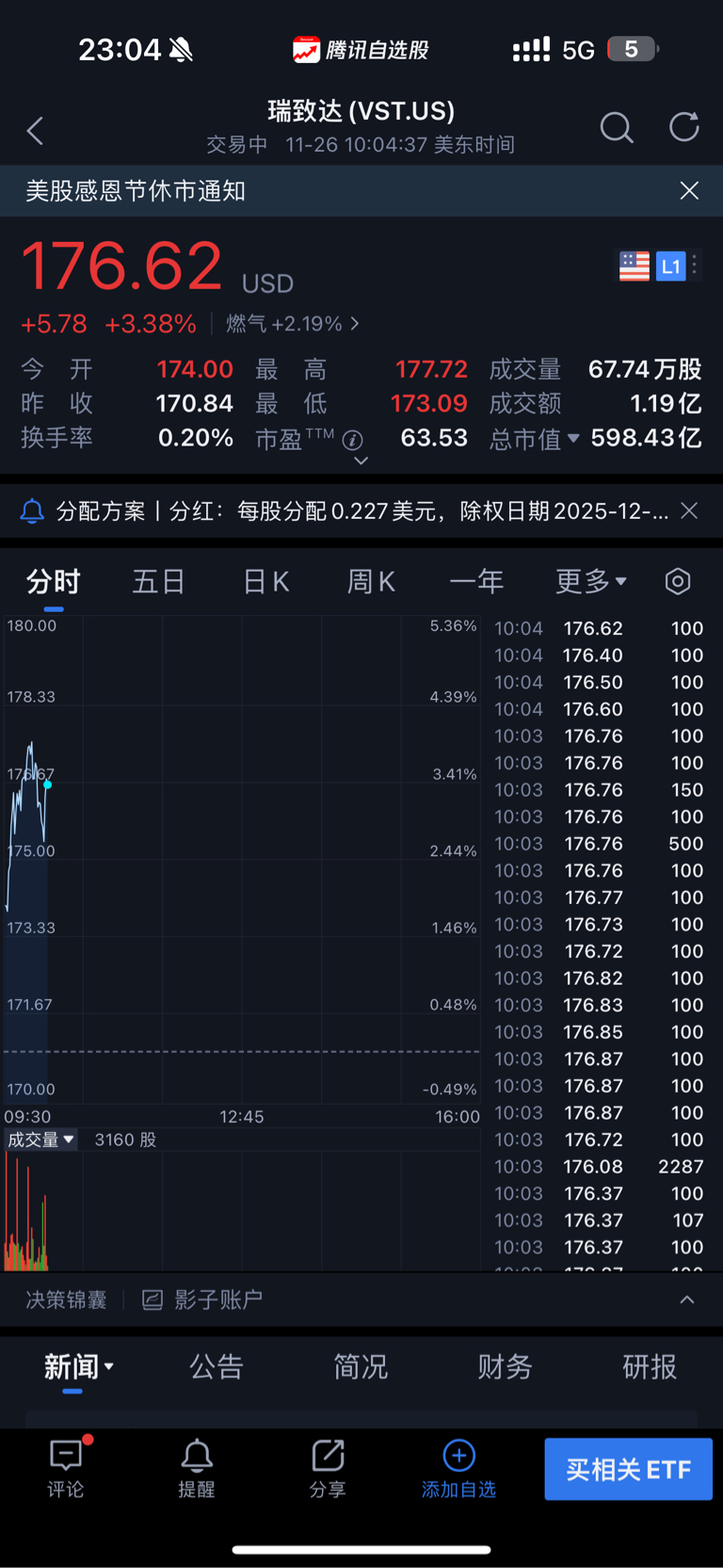
Task: Tap the 今开 174.00 value
Action: click(x=195, y=369)
